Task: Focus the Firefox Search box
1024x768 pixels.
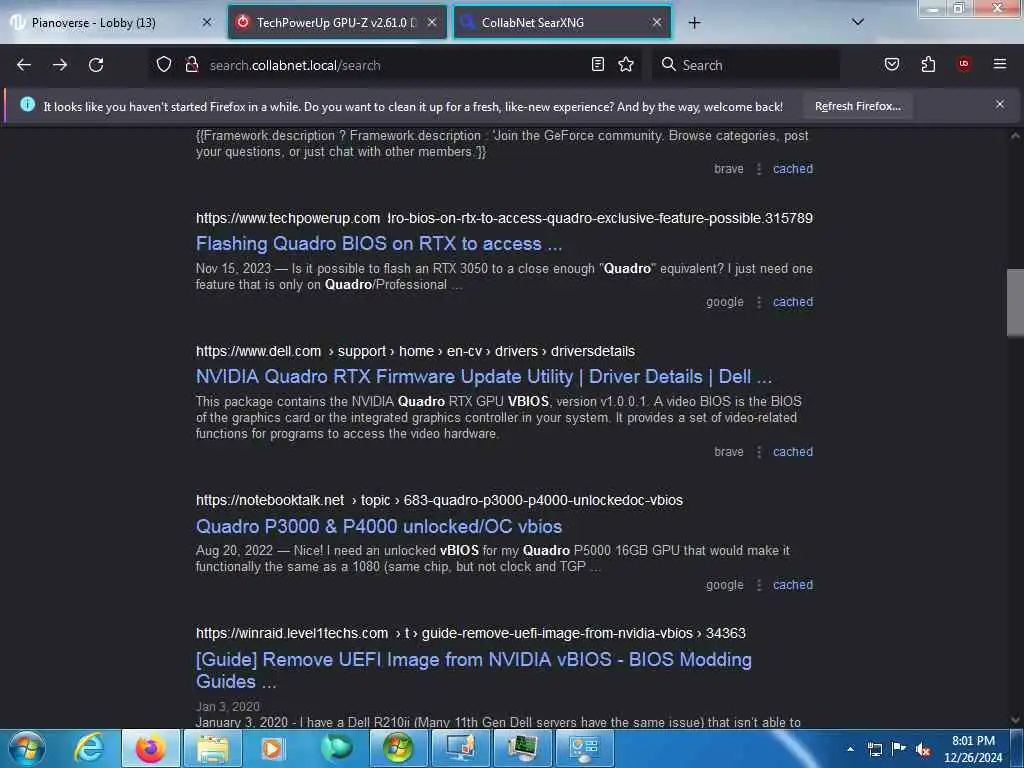Action: click(x=746, y=65)
